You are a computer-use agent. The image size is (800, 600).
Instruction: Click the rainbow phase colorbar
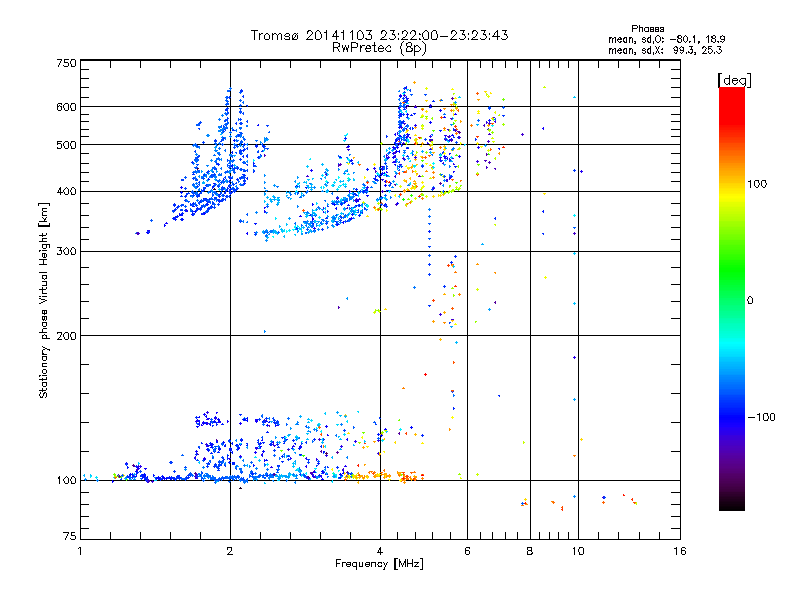click(732, 298)
